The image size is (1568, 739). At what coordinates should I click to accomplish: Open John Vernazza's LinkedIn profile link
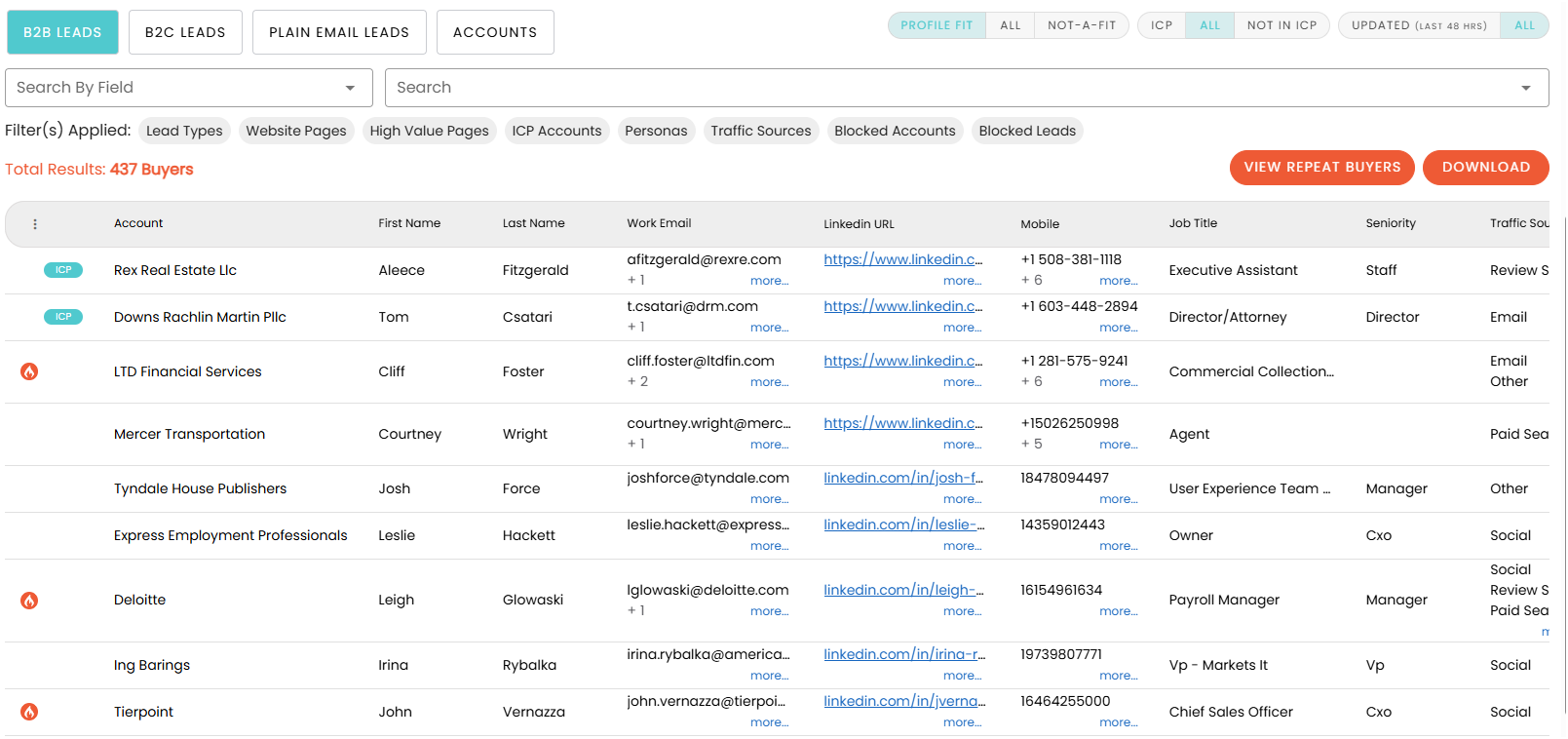pos(904,701)
